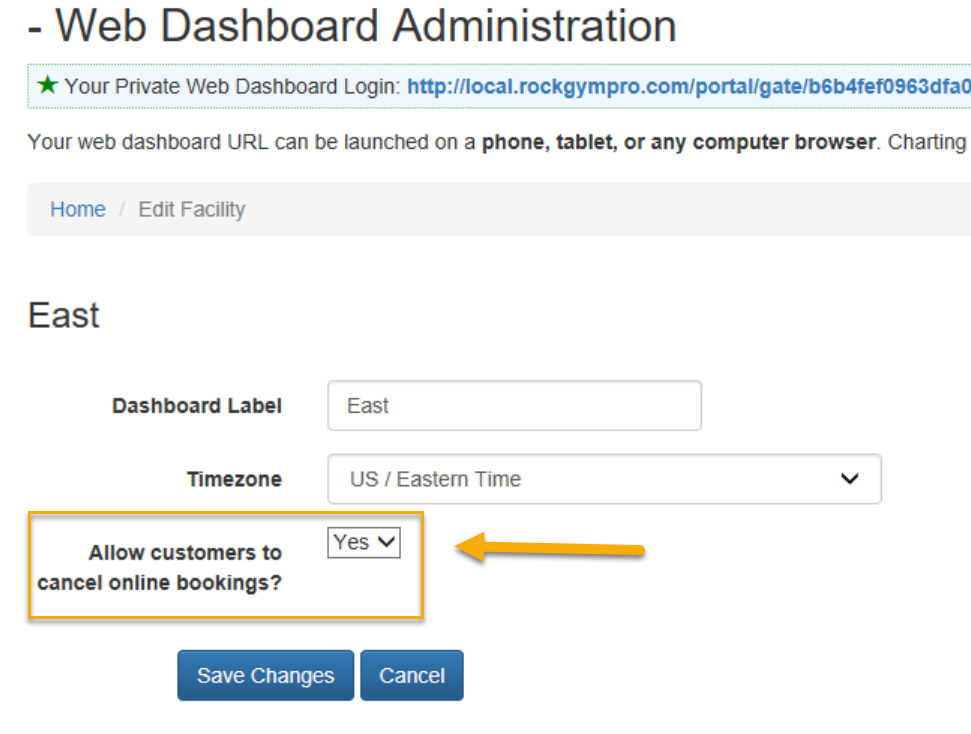Click the breadcrumb slash separator

point(122,209)
